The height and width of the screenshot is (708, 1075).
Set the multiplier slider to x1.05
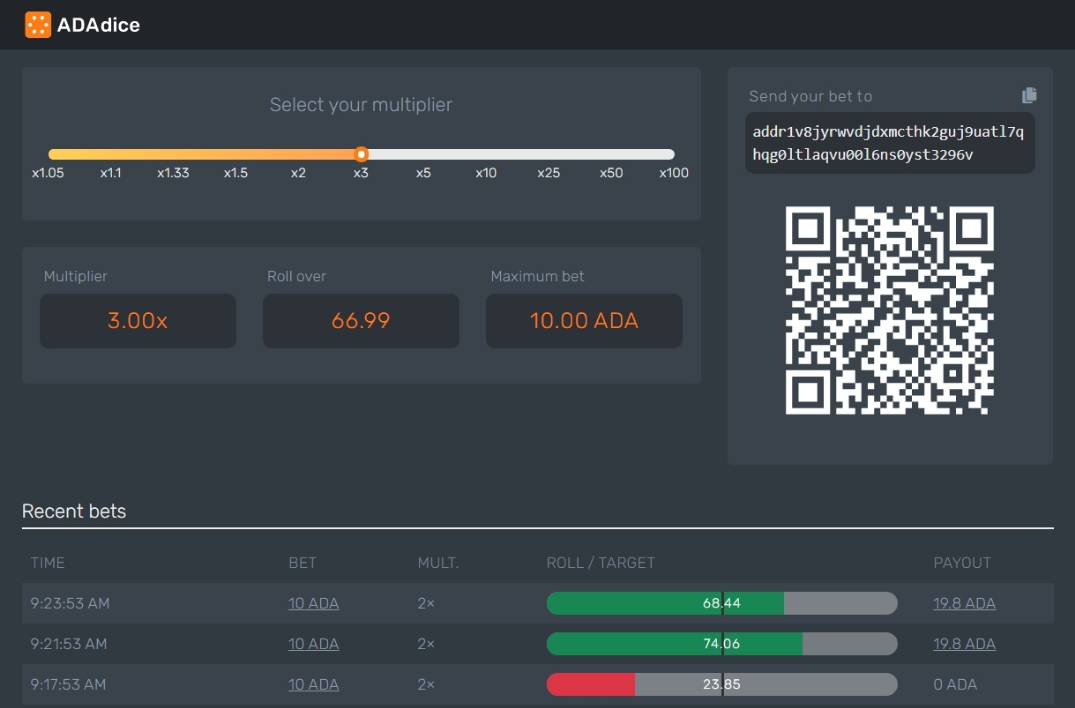[x=48, y=173]
